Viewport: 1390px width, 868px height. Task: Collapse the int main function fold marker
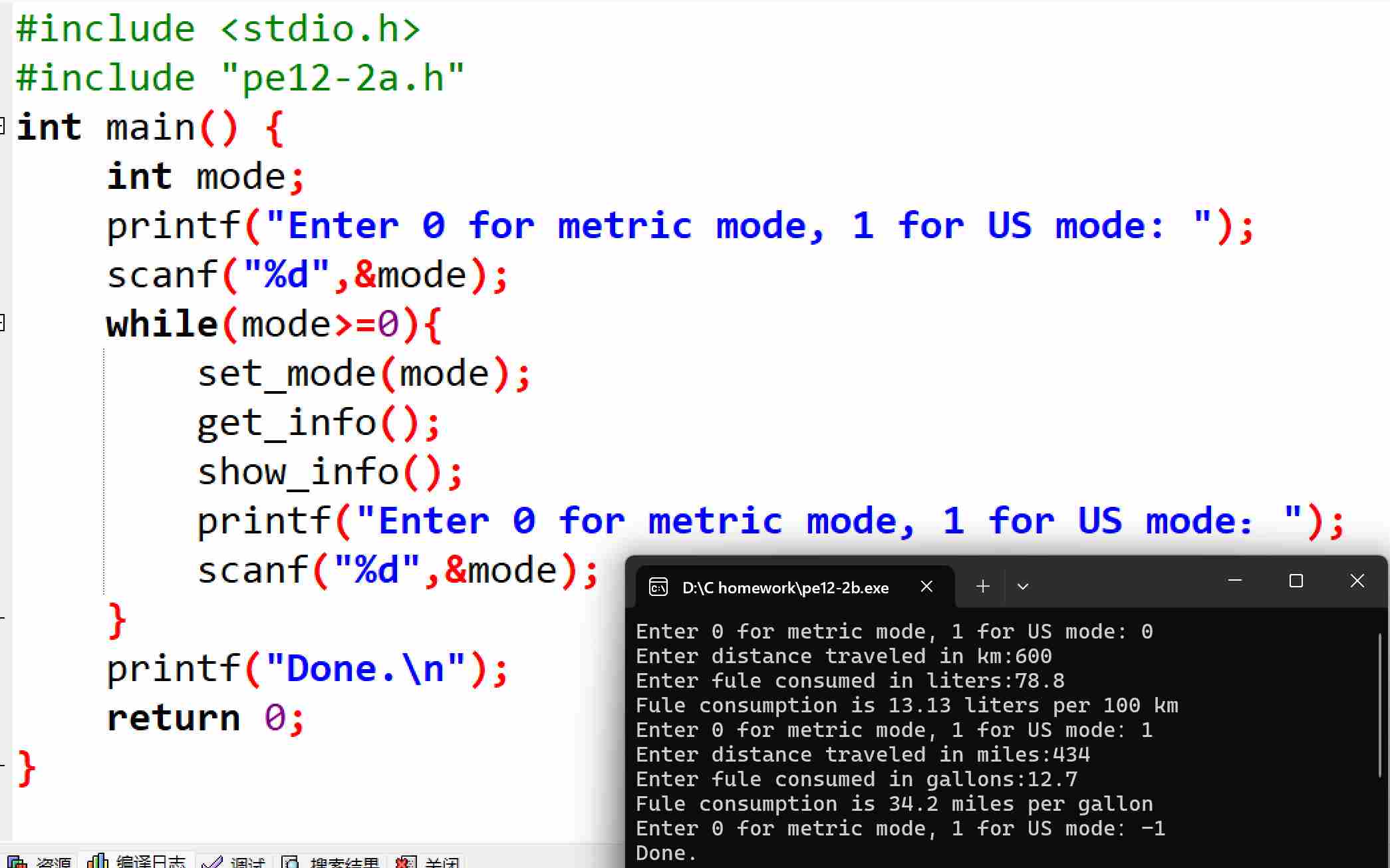click(2, 126)
